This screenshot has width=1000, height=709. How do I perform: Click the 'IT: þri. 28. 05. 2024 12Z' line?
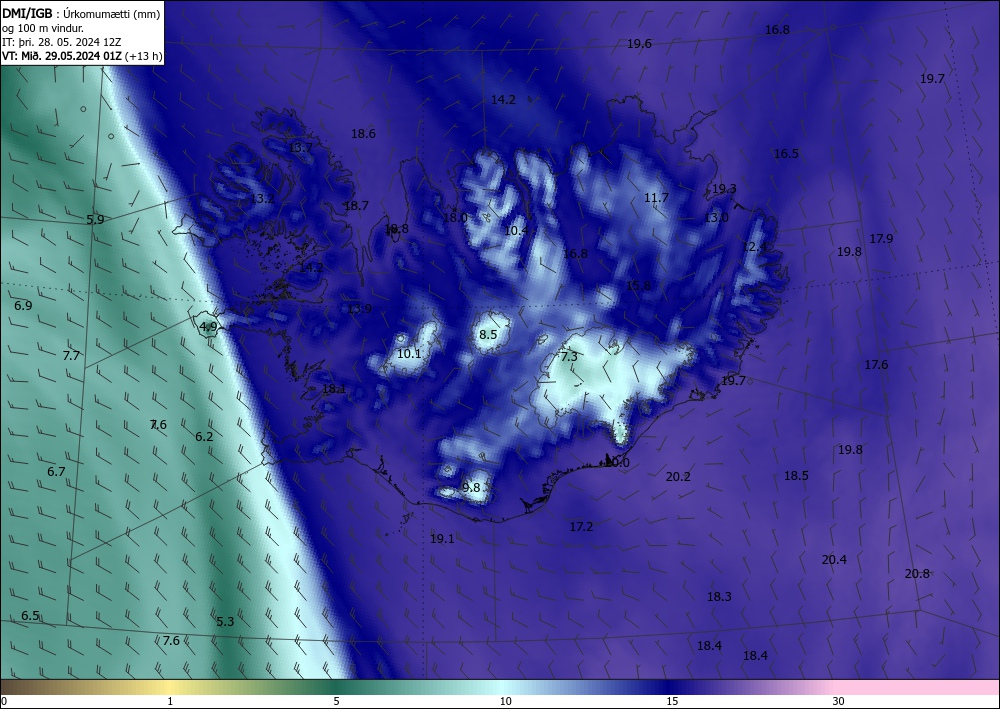61,42
